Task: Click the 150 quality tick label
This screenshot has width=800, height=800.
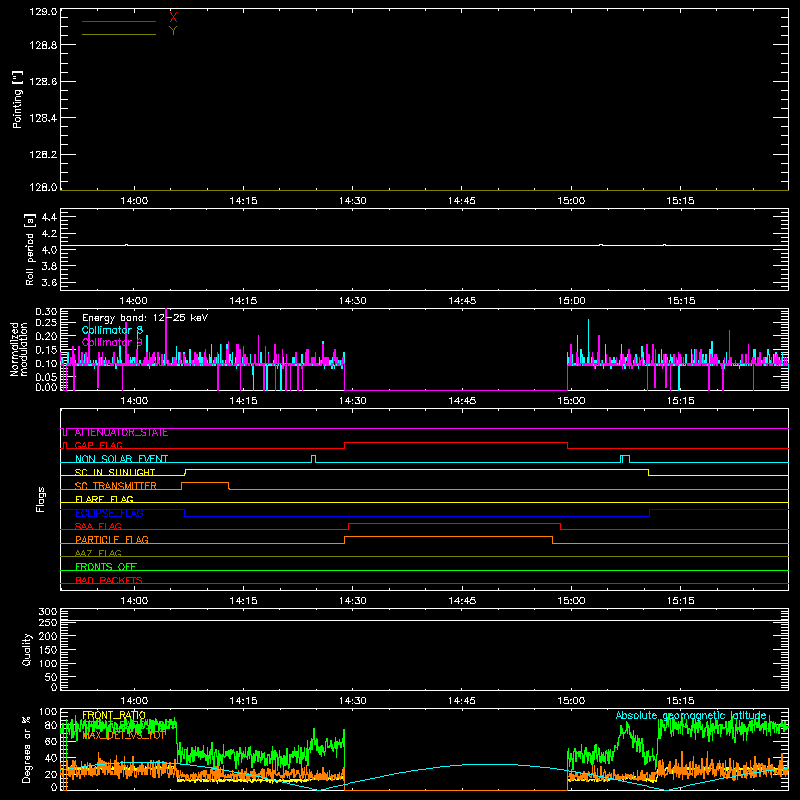Action: 48,650
